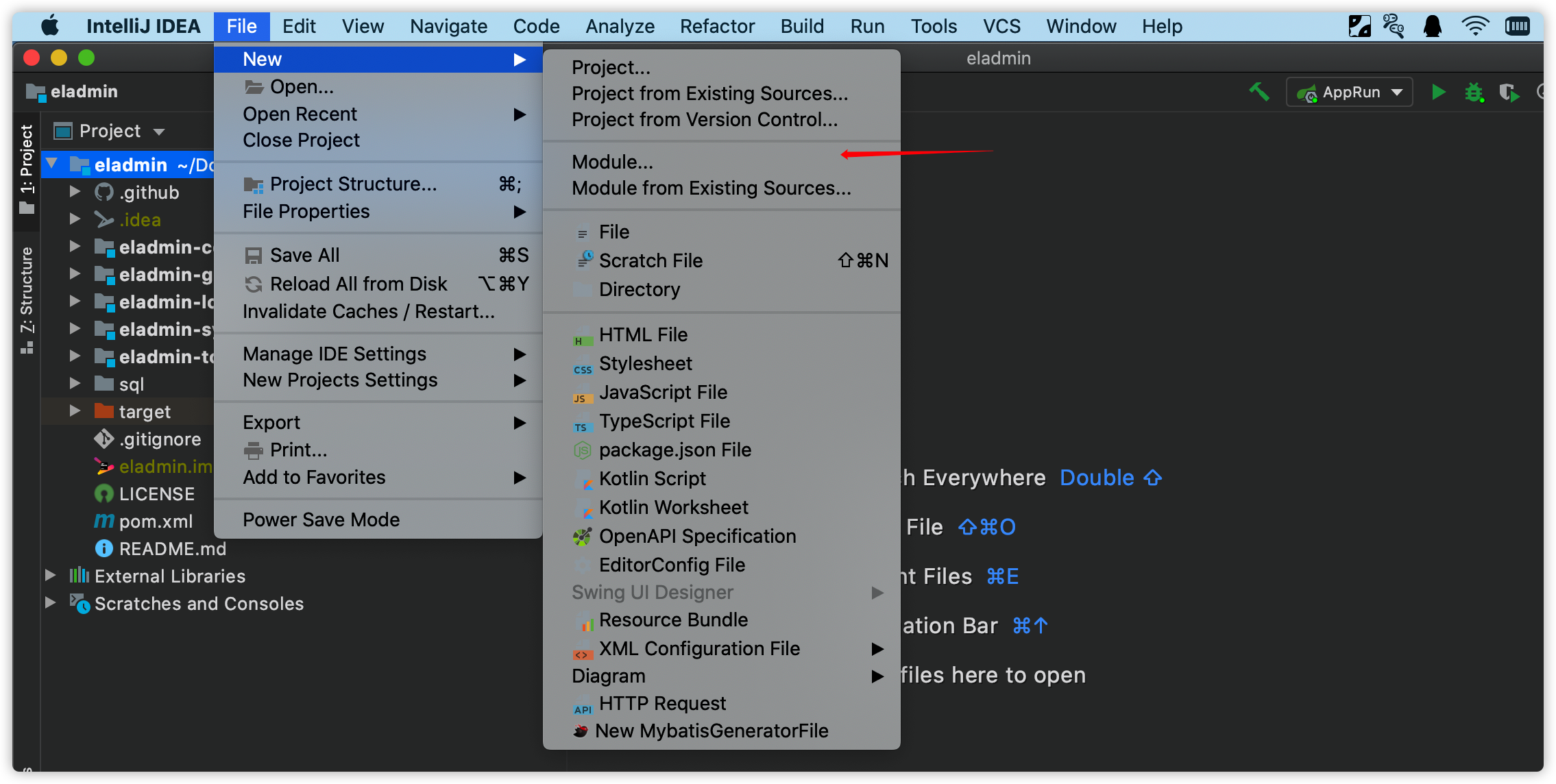
Task: Open the 1: Project tool window tab
Action: coord(27,170)
